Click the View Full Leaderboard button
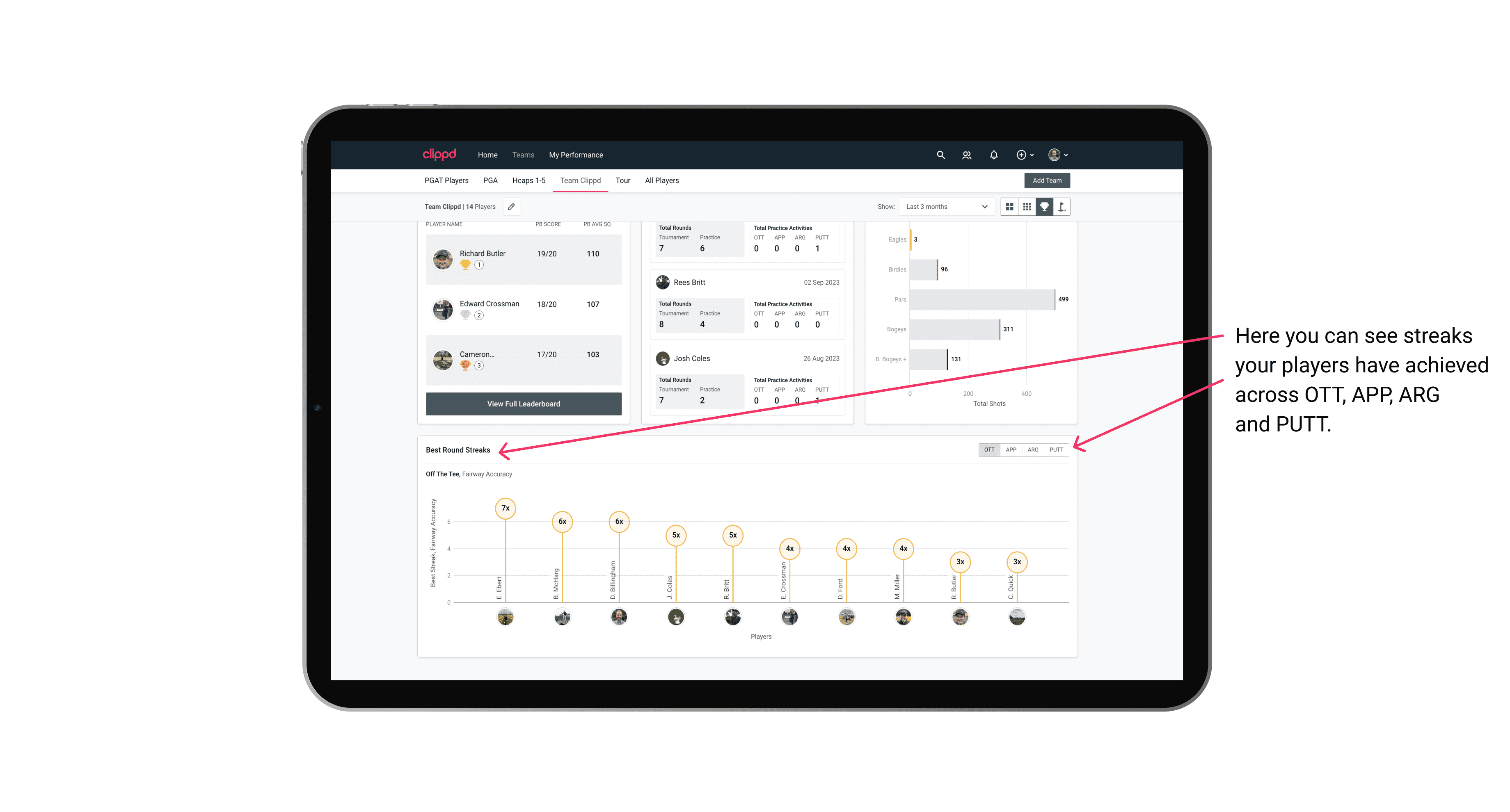 tap(525, 403)
